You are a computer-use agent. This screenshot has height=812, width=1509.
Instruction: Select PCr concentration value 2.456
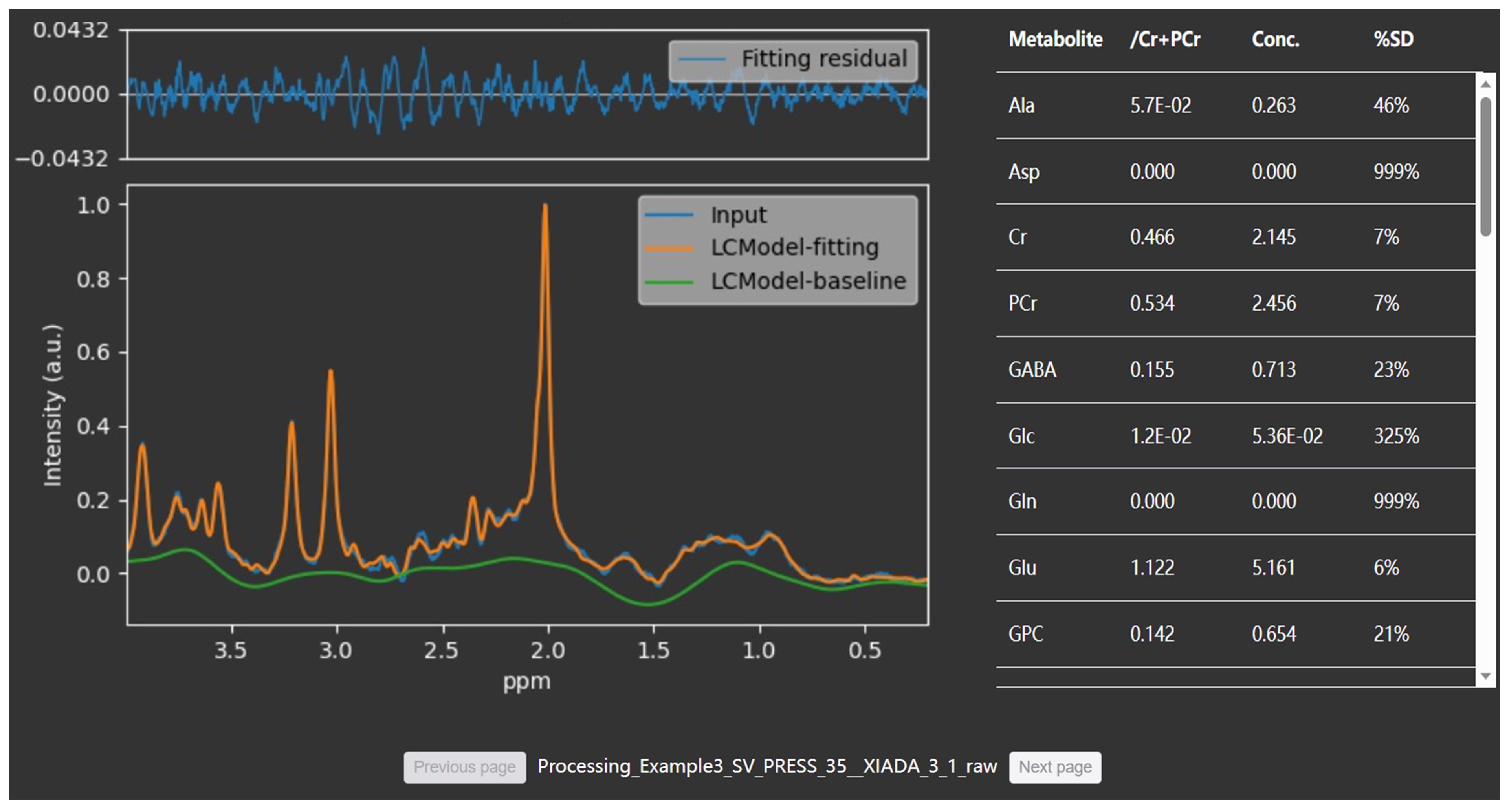pyautogui.click(x=1274, y=303)
